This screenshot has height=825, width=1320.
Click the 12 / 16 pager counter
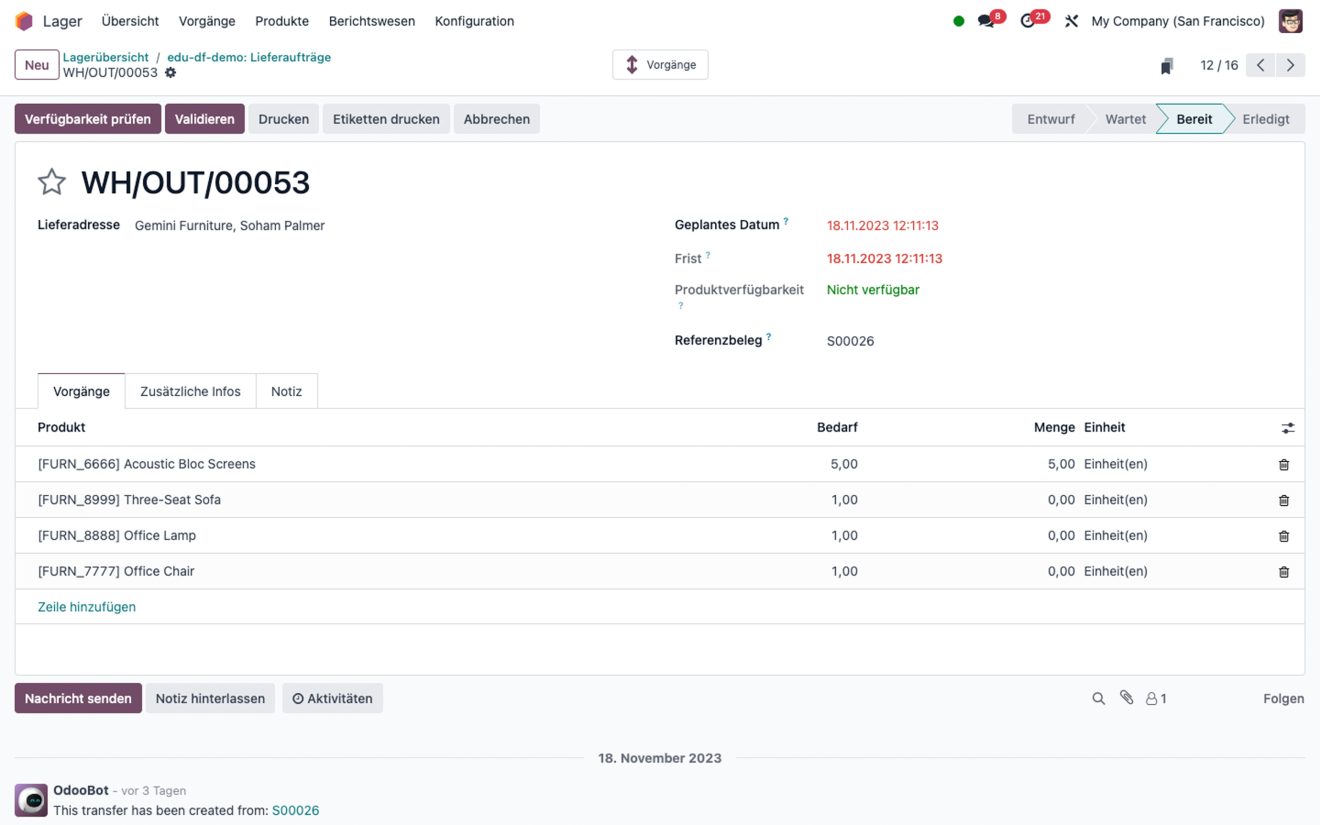click(x=1219, y=65)
